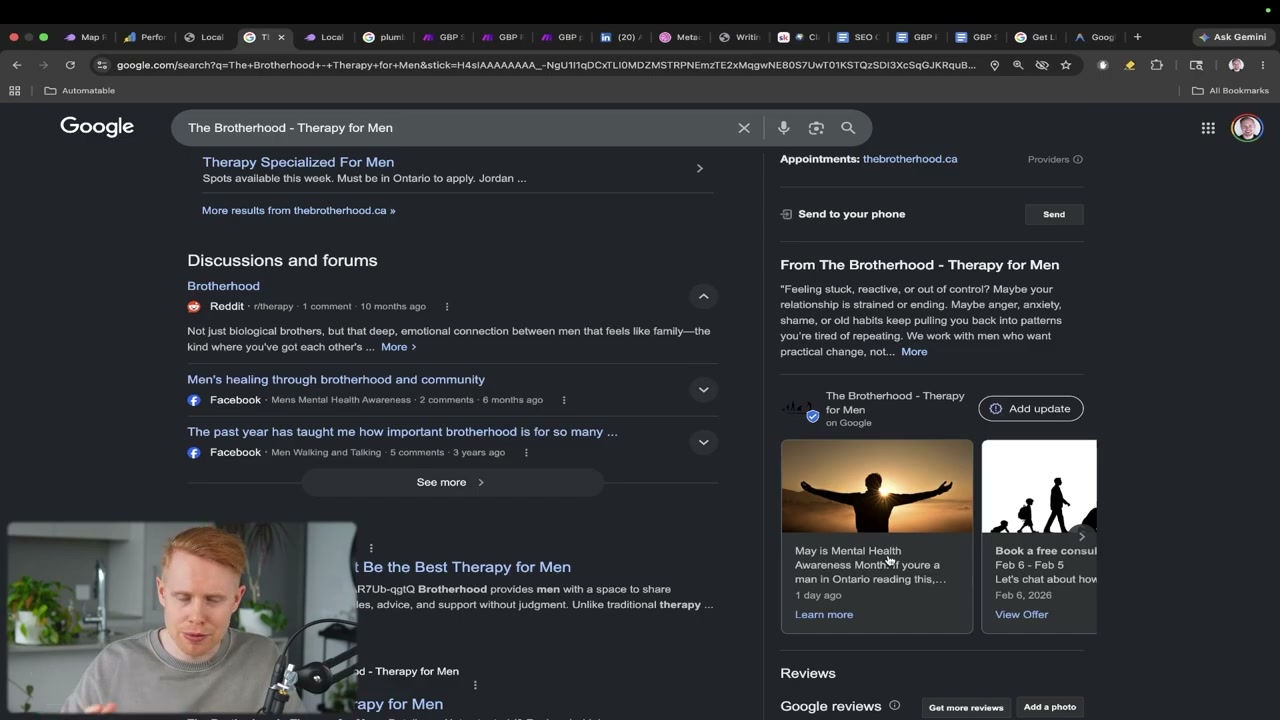Click the 'From The Brotherhood - Therapy for Men' heading

(x=920, y=265)
